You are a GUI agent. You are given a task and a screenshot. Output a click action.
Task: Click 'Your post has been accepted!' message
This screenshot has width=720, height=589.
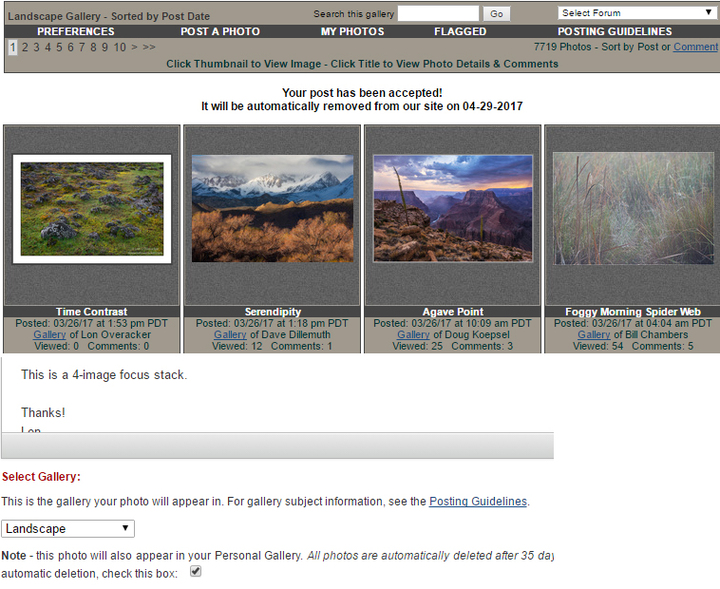[362, 93]
